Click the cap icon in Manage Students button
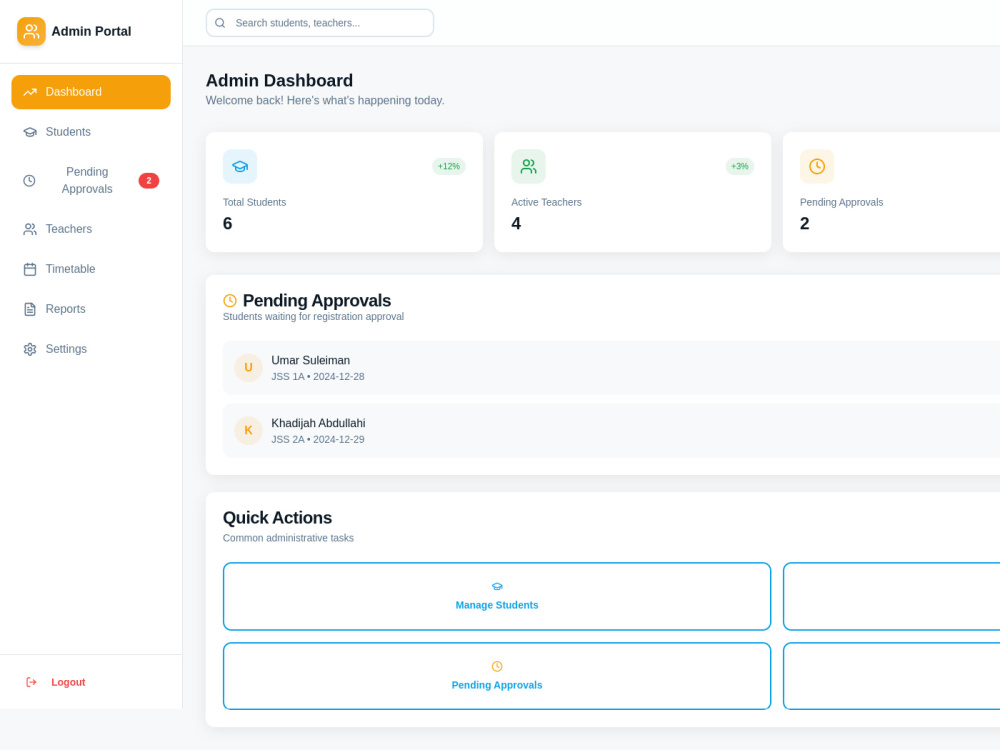This screenshot has height=750, width=1000. tap(497, 587)
